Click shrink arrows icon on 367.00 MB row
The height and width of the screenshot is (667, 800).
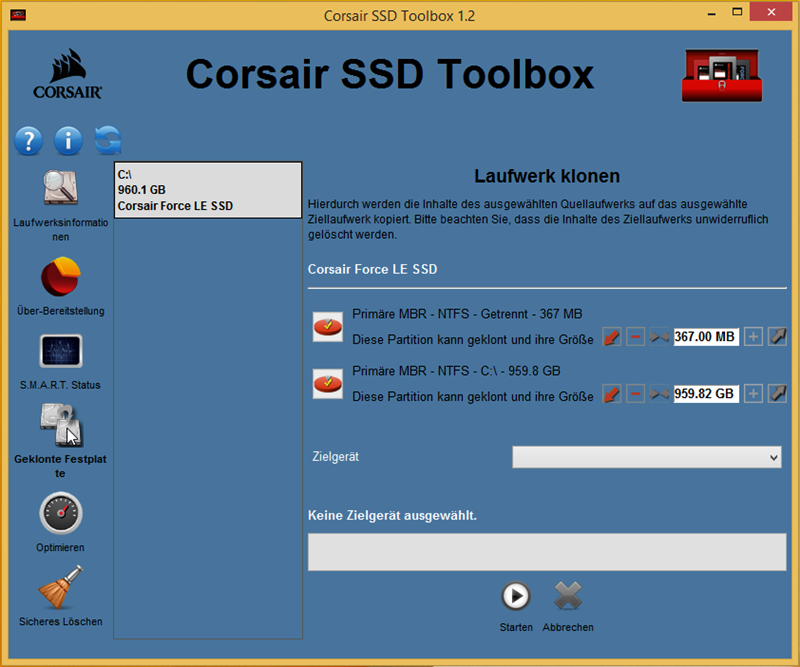659,337
